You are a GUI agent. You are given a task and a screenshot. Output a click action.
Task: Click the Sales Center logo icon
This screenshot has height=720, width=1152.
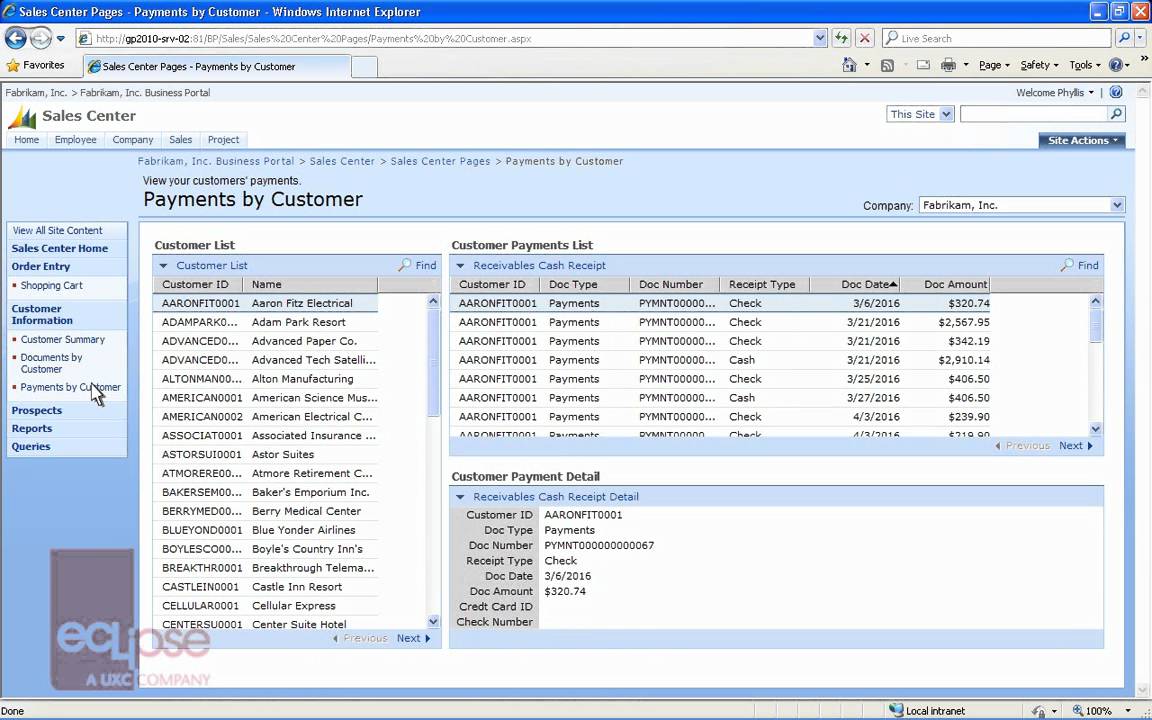(x=22, y=117)
